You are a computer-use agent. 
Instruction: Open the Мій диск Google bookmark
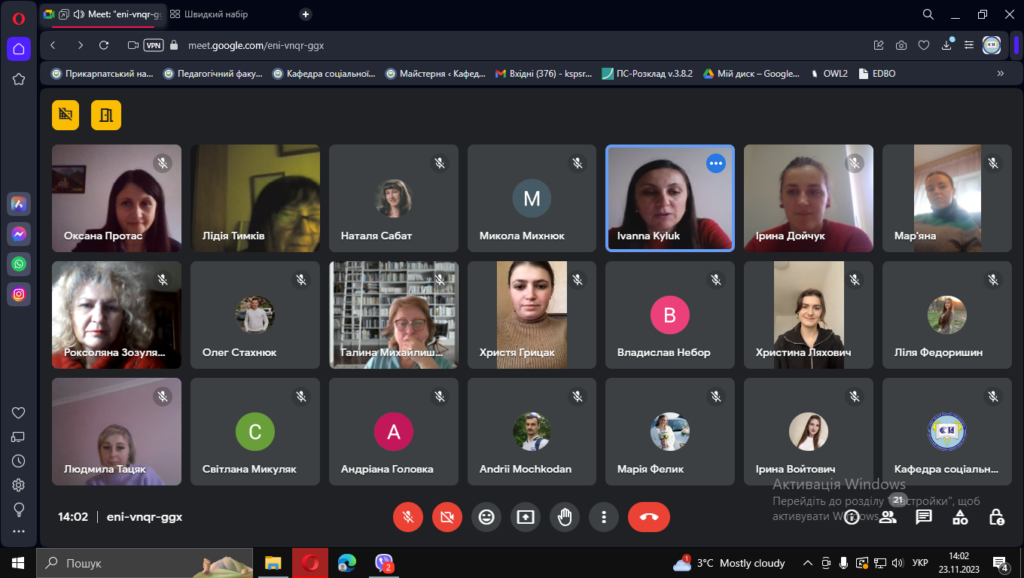click(x=751, y=73)
